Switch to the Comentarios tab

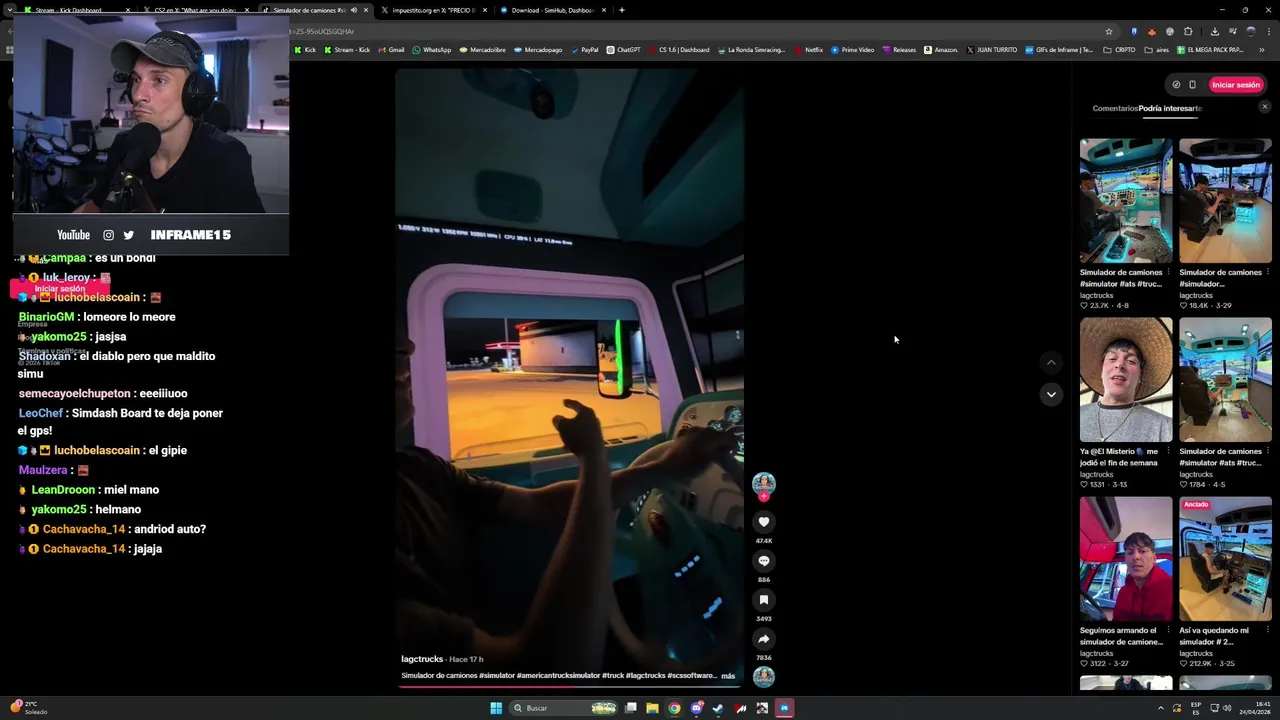pos(1115,108)
